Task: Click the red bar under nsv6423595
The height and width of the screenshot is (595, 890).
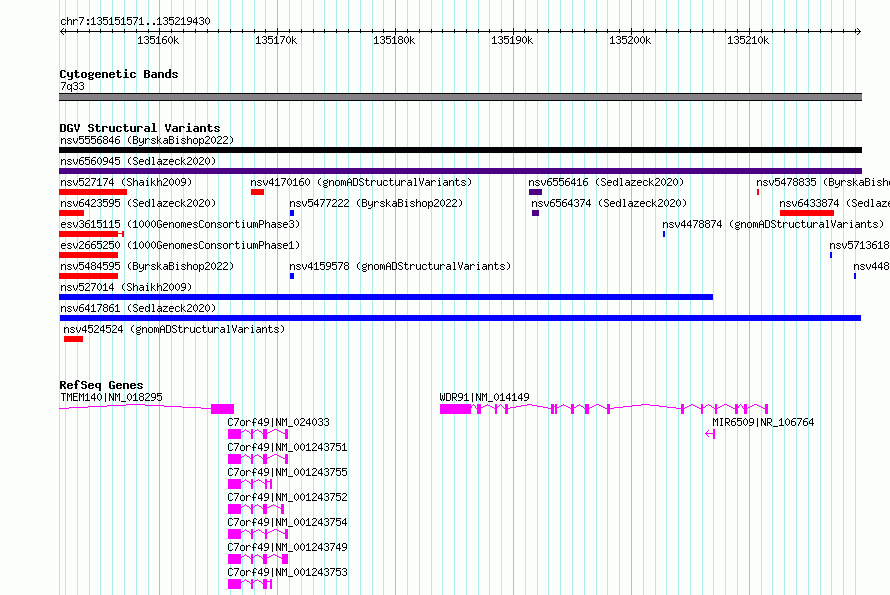Action: pyautogui.click(x=72, y=213)
